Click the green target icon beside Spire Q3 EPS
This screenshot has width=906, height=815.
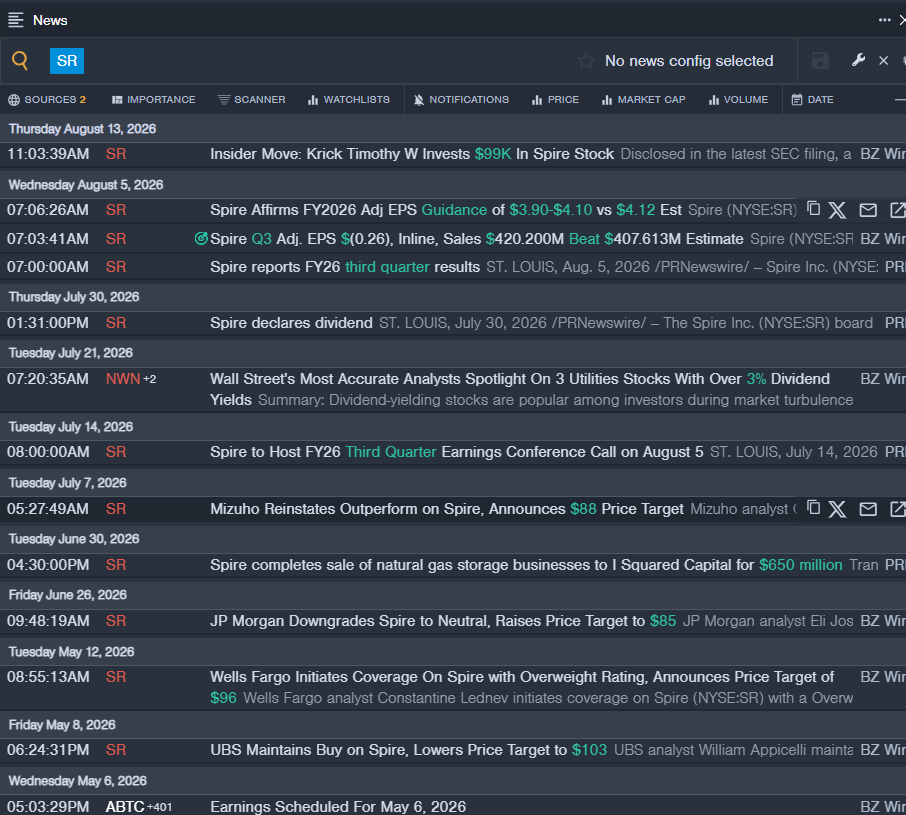(201, 238)
